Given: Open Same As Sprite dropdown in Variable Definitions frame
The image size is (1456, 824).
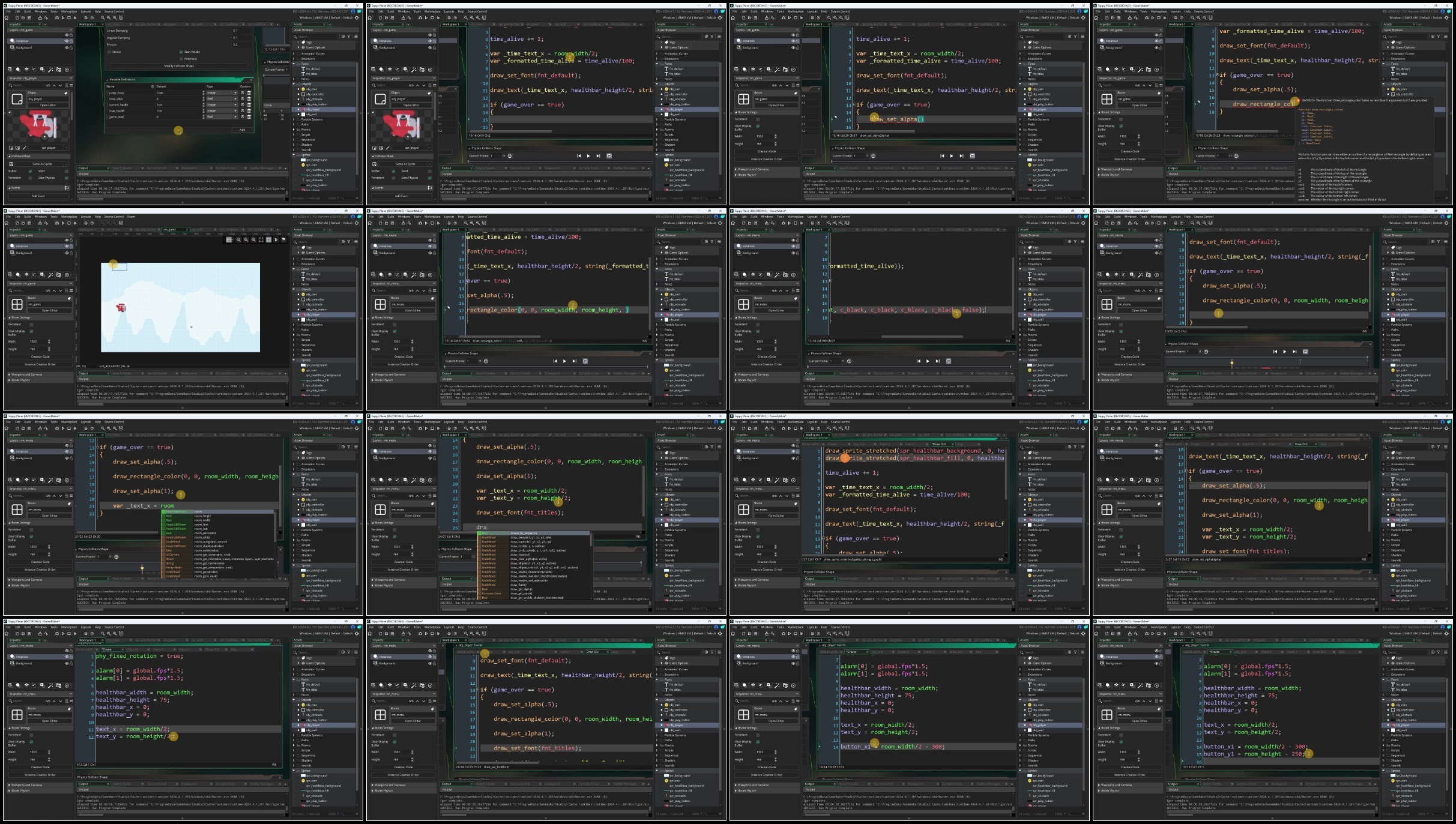Looking at the screenshot, I should [42, 164].
